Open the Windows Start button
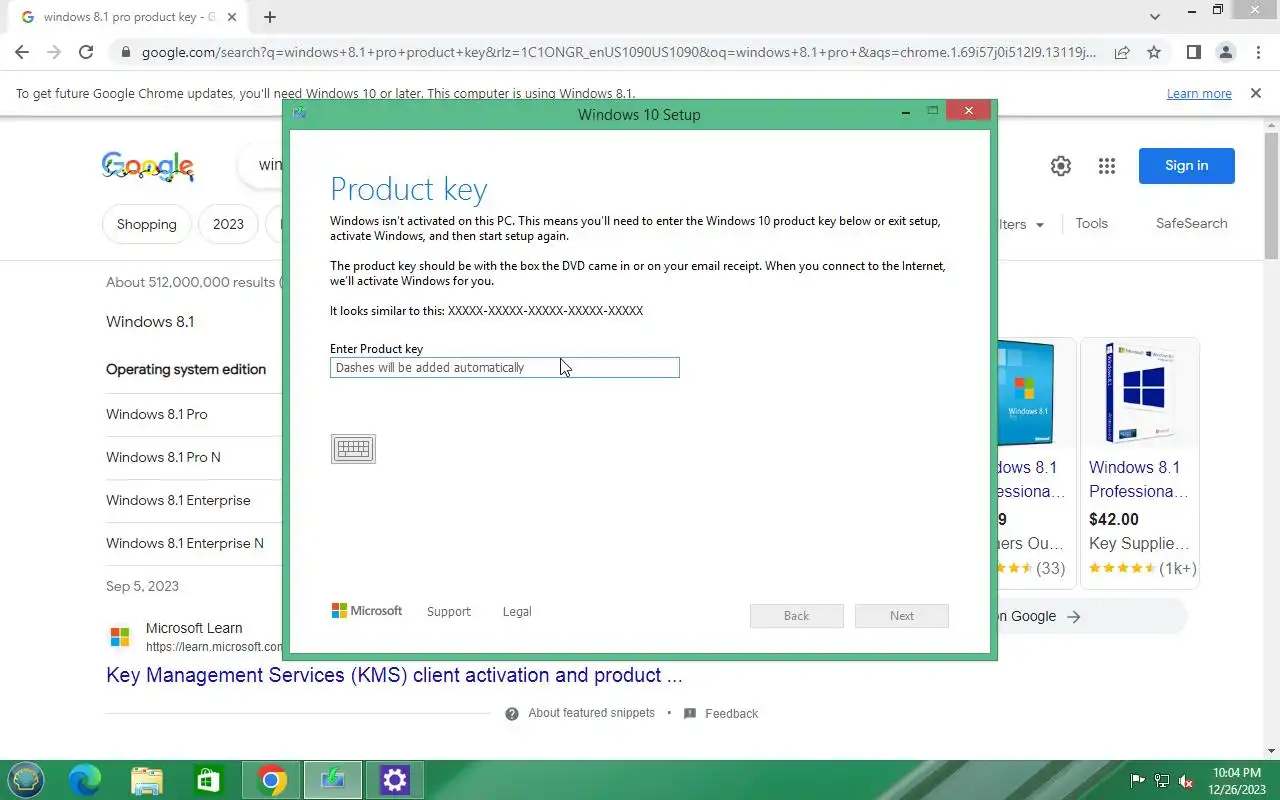Screen dimensions: 1280x800 (26, 780)
